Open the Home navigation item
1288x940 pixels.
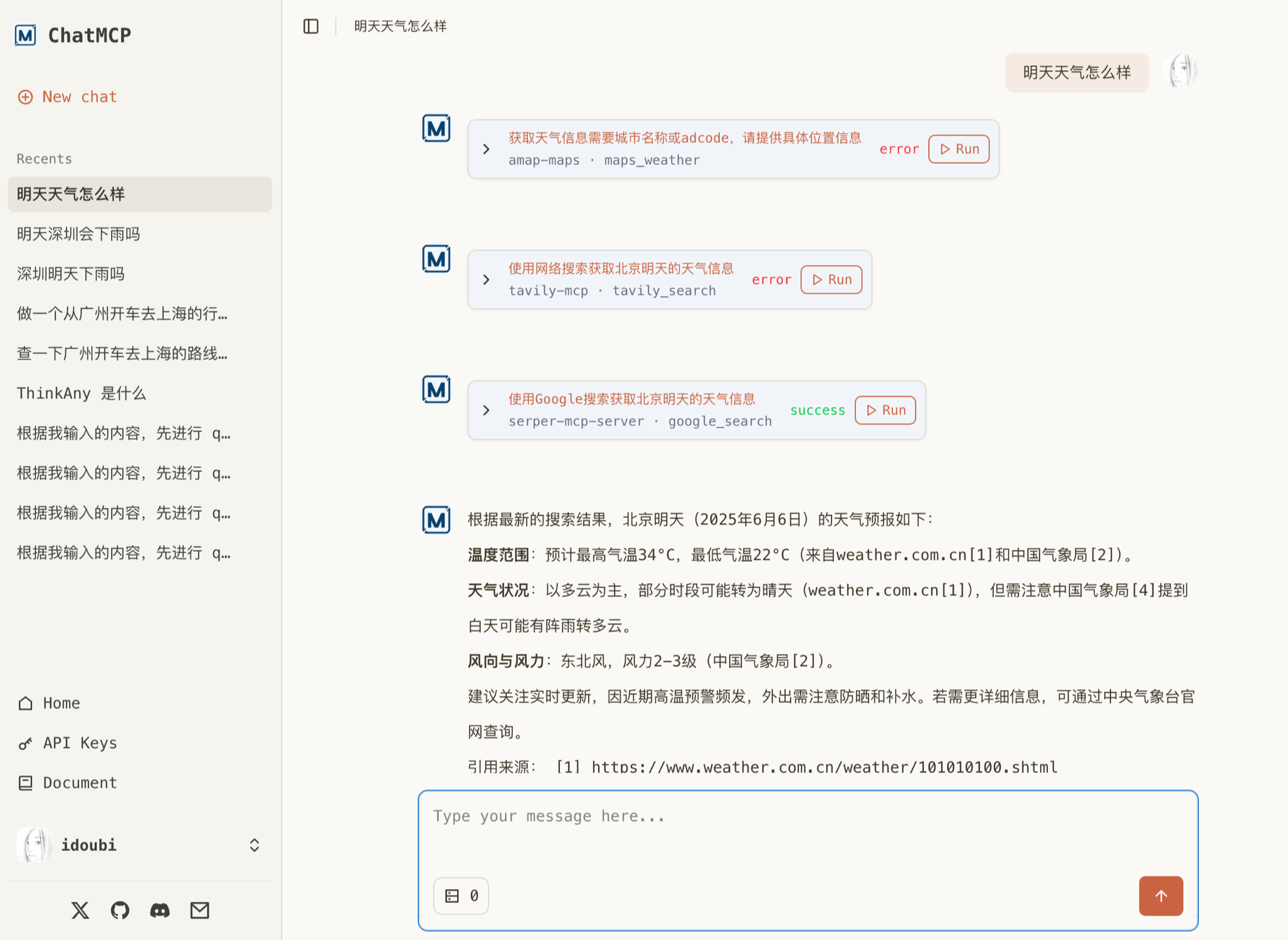pyautogui.click(x=49, y=703)
